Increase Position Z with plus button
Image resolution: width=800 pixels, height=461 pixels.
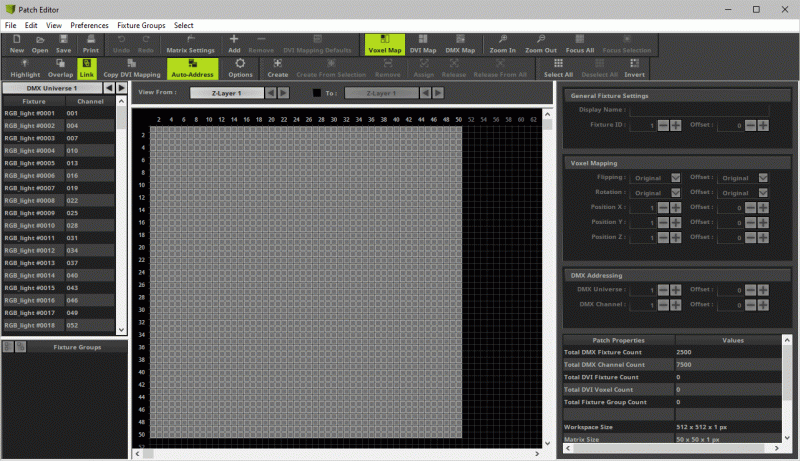point(676,237)
